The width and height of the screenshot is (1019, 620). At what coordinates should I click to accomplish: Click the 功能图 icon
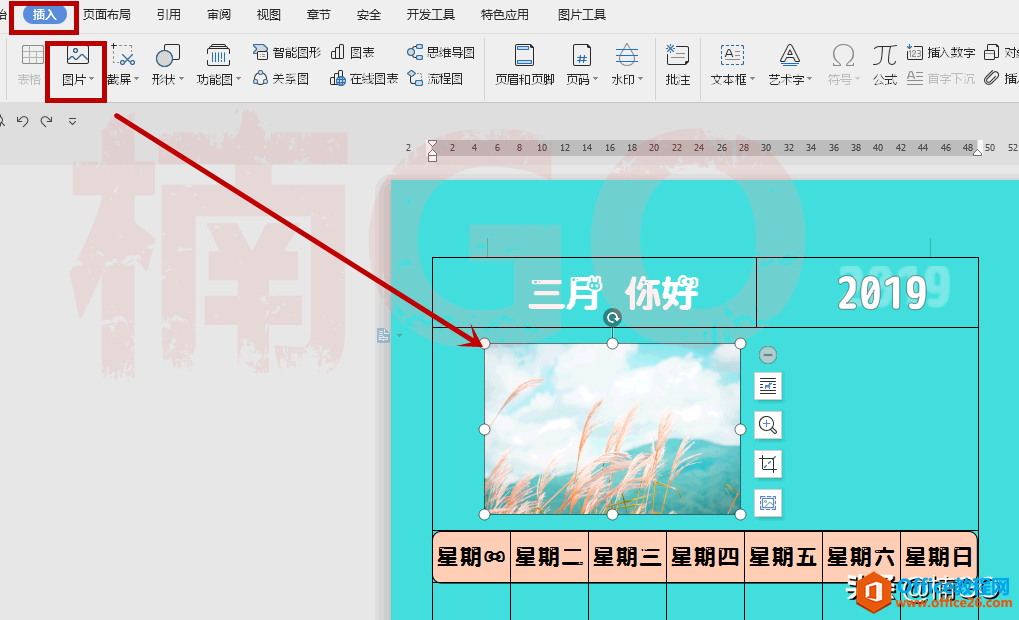[218, 56]
